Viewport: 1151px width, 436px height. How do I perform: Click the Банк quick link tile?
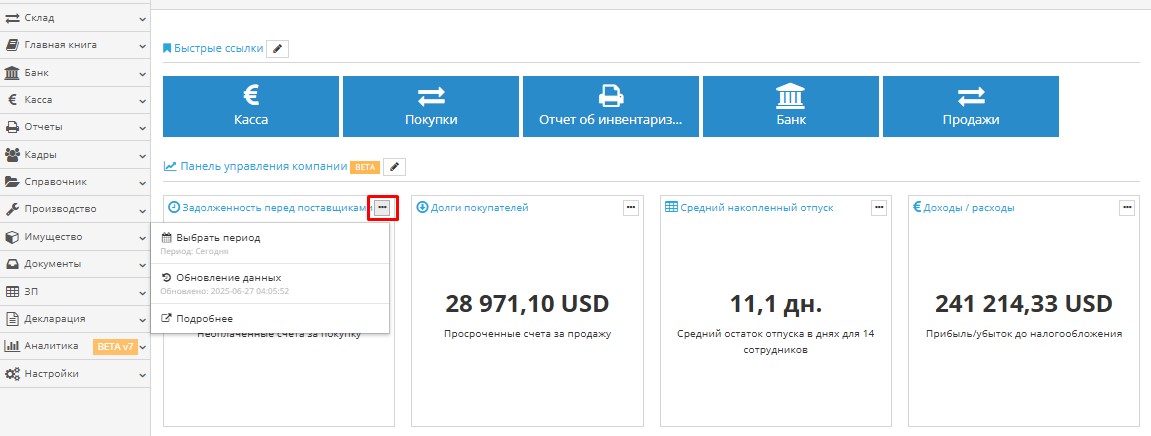[791, 106]
